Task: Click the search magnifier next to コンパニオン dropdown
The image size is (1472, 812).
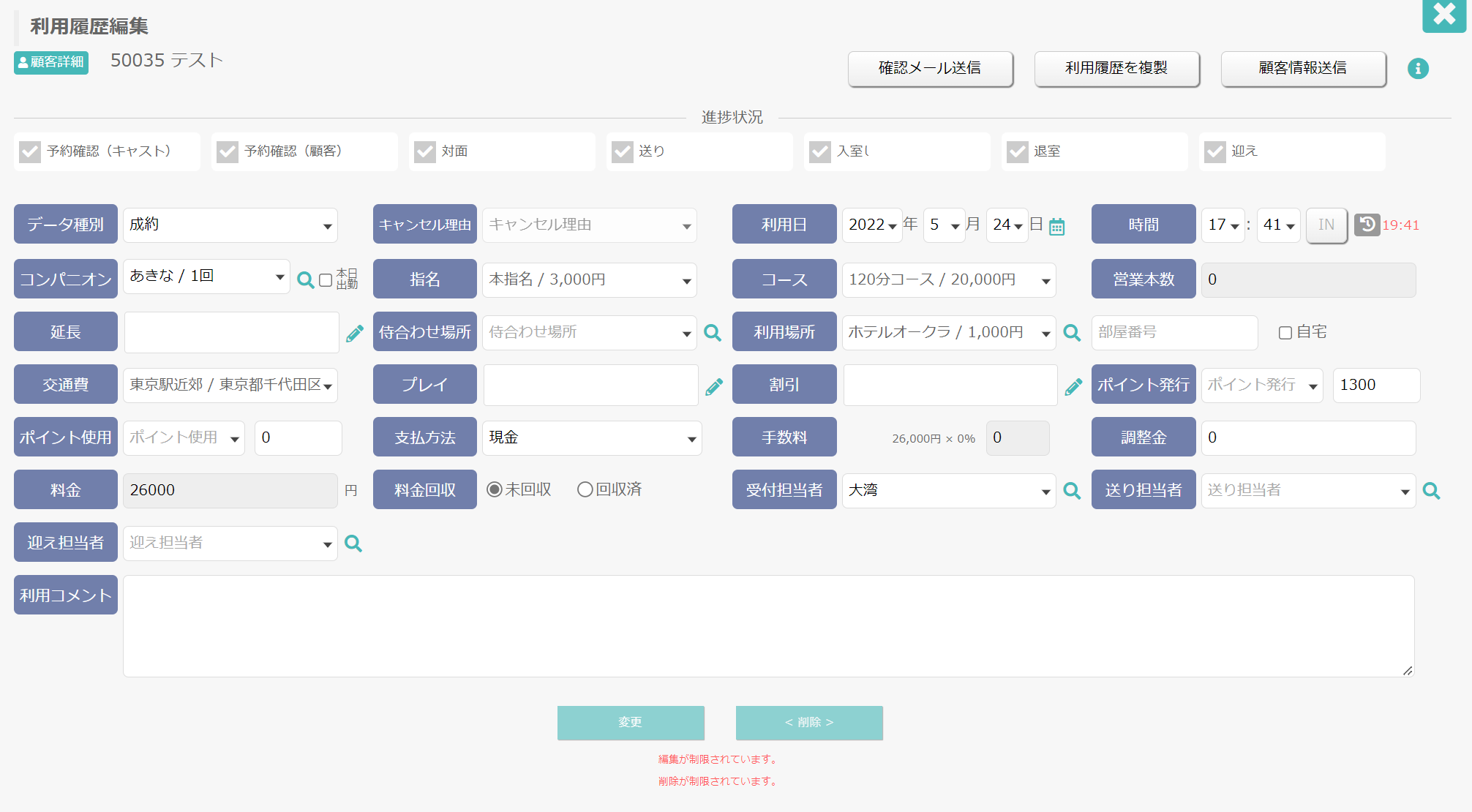Action: tap(305, 279)
